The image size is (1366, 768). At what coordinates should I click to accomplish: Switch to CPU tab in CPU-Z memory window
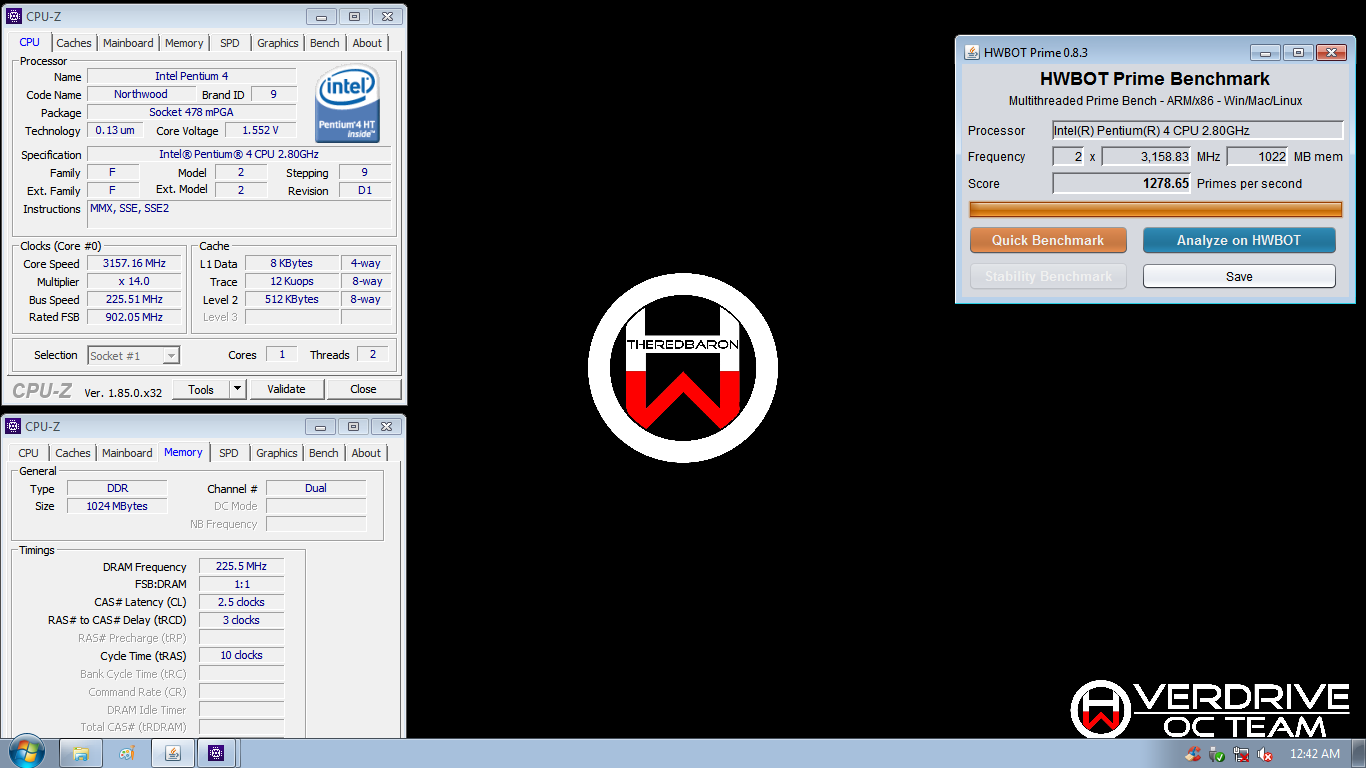tap(29, 453)
